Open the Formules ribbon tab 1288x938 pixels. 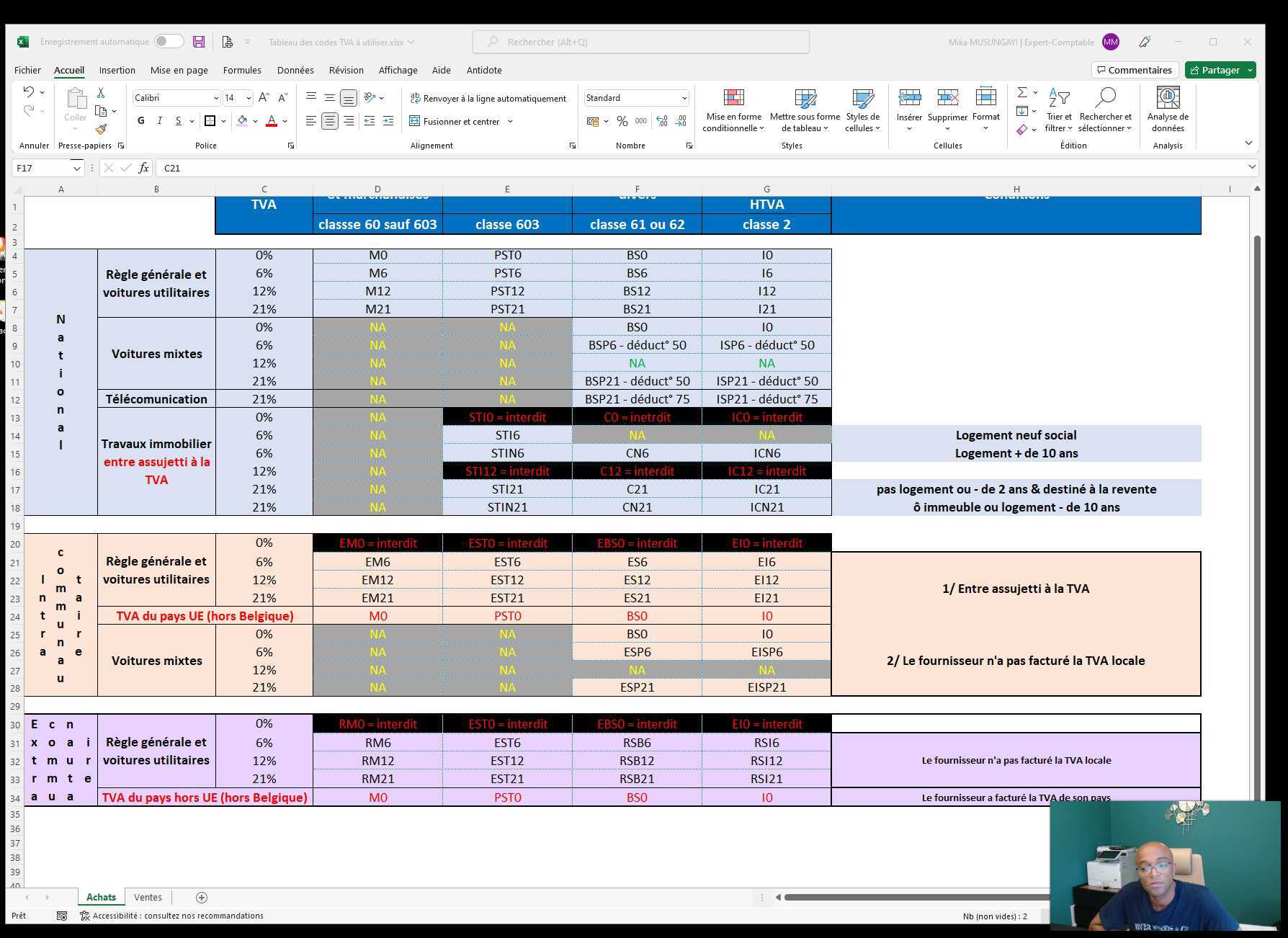(242, 70)
